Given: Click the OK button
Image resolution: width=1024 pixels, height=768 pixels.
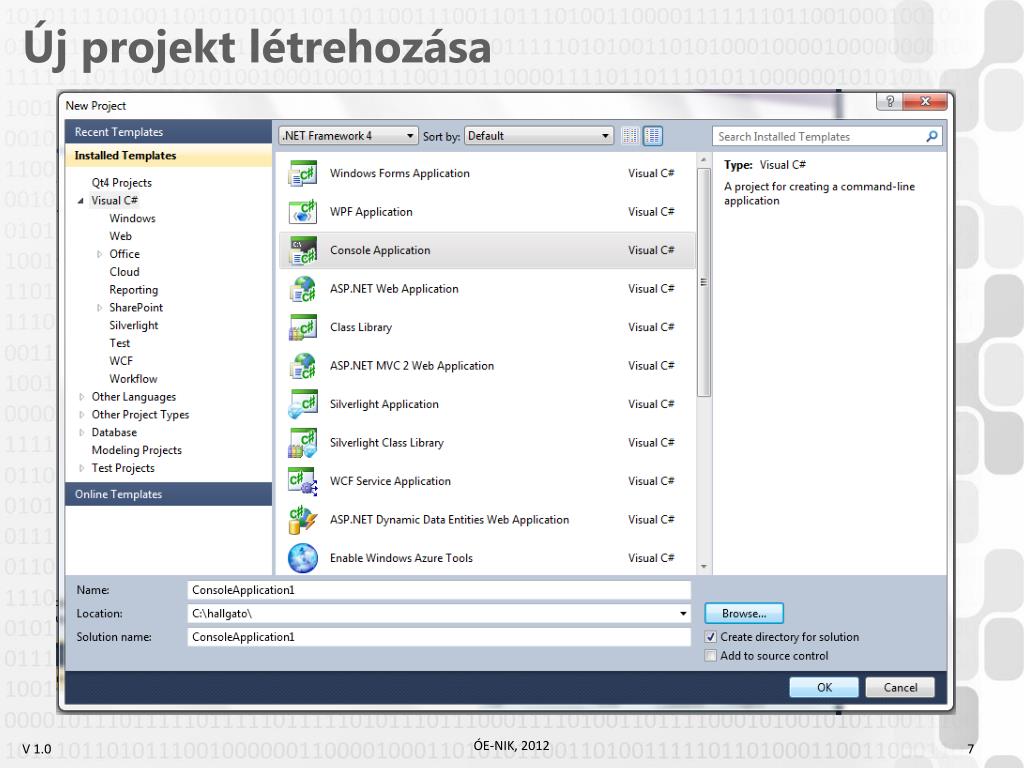Looking at the screenshot, I should [x=824, y=688].
